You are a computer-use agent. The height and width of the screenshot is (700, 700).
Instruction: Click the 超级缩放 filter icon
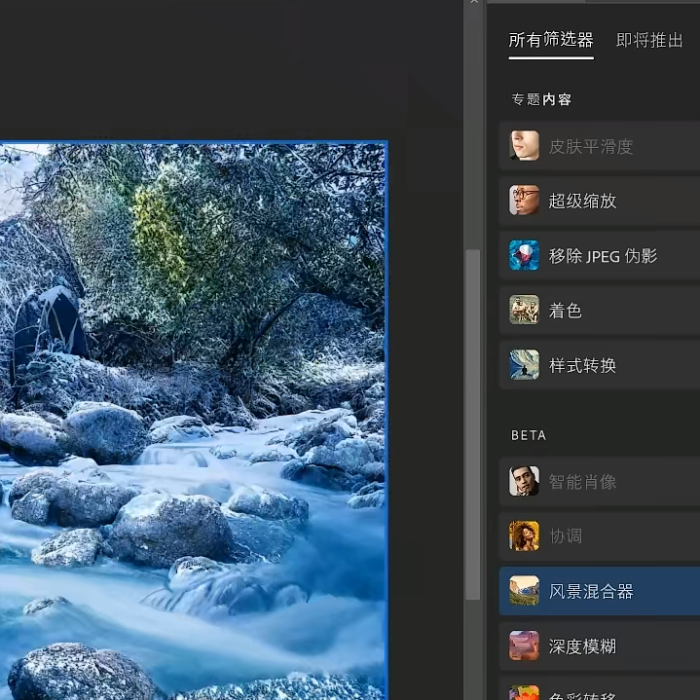tap(524, 200)
